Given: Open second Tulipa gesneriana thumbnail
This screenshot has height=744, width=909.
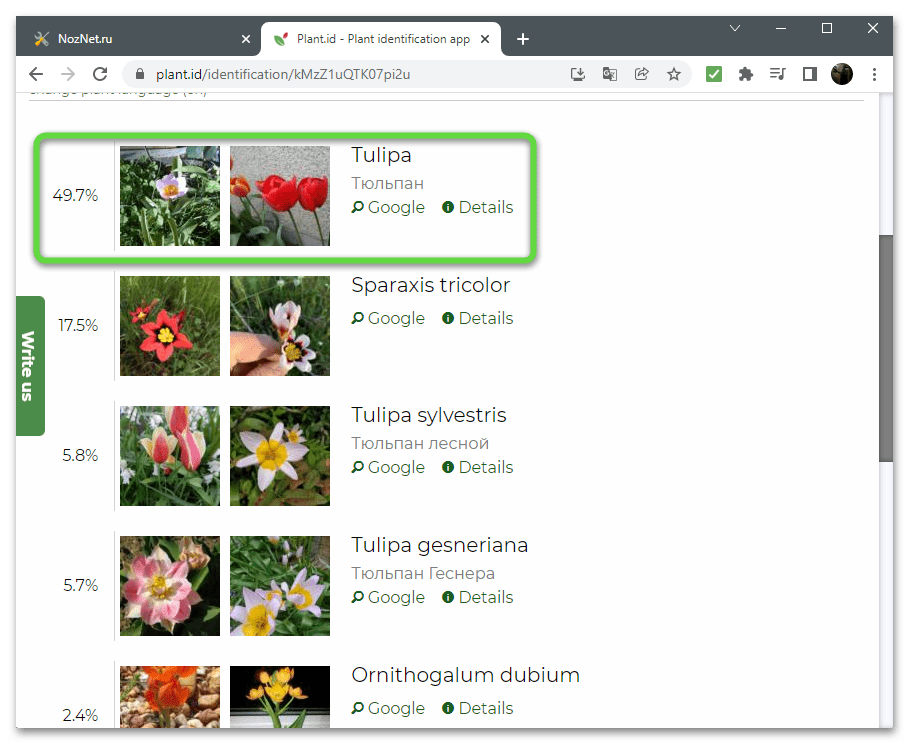Looking at the screenshot, I should click(x=280, y=586).
